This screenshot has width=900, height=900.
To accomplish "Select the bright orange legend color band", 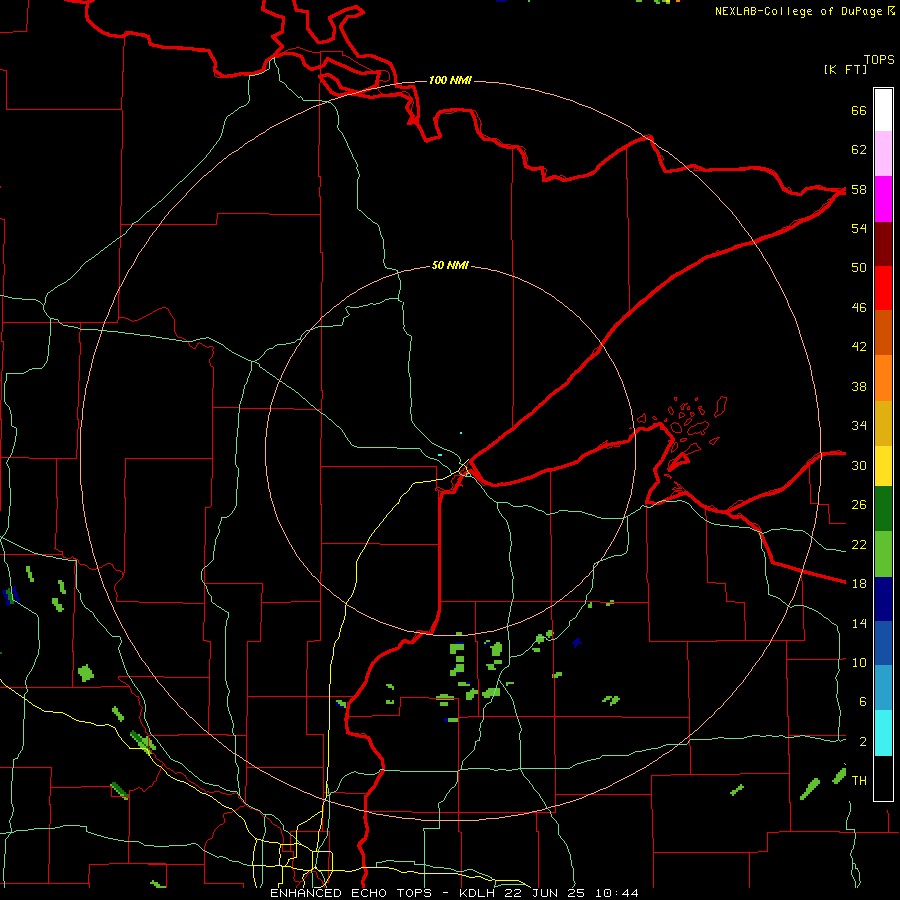I will pyautogui.click(x=883, y=378).
